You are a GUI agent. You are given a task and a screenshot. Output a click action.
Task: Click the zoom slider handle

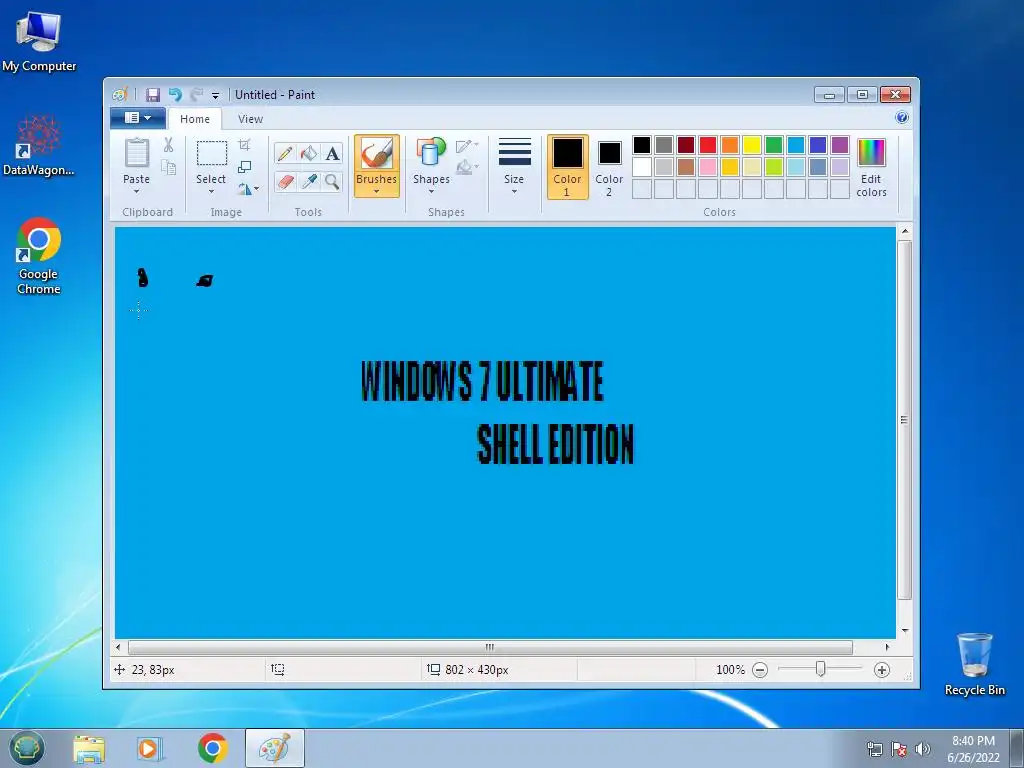coord(820,669)
